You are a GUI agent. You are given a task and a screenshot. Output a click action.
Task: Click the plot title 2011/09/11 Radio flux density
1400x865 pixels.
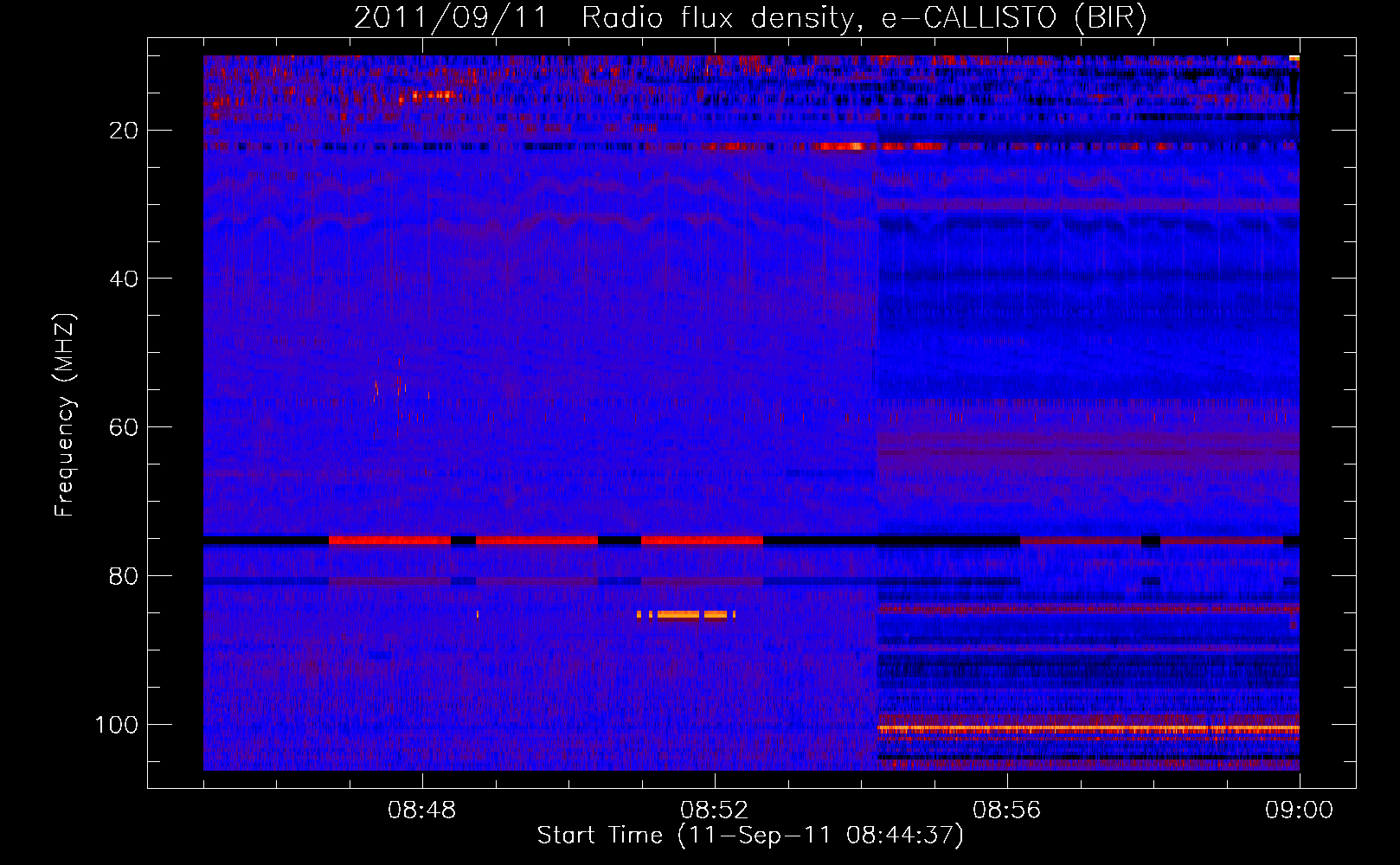[x=750, y=17]
